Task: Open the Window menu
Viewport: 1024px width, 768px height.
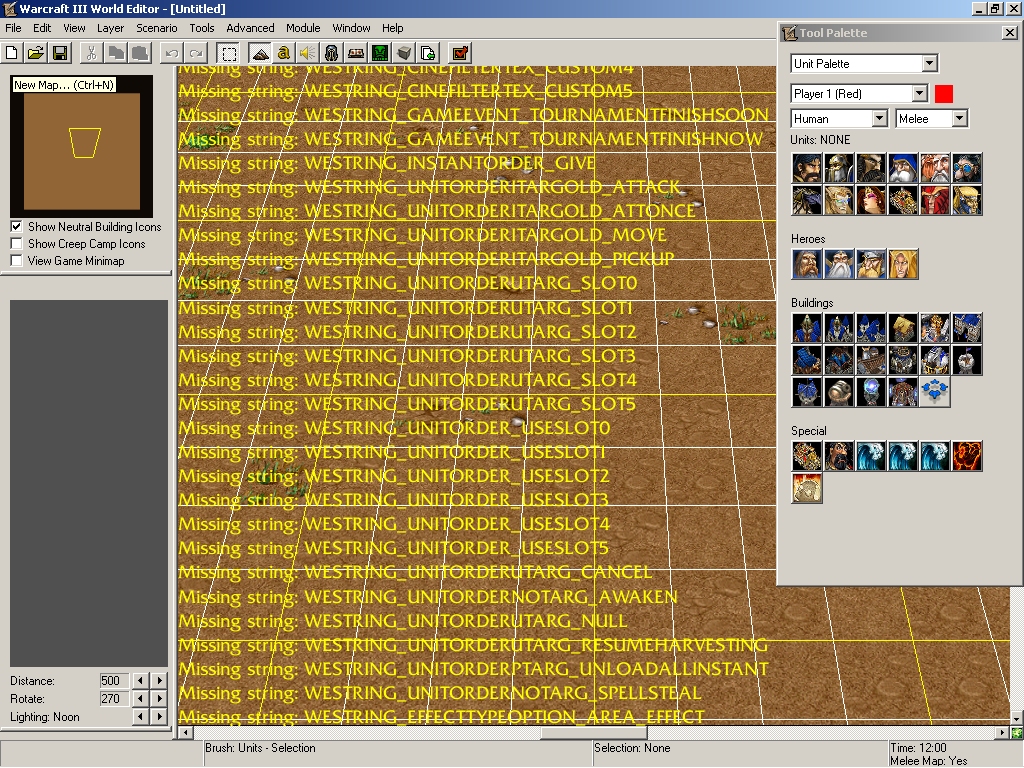Action: tap(351, 28)
